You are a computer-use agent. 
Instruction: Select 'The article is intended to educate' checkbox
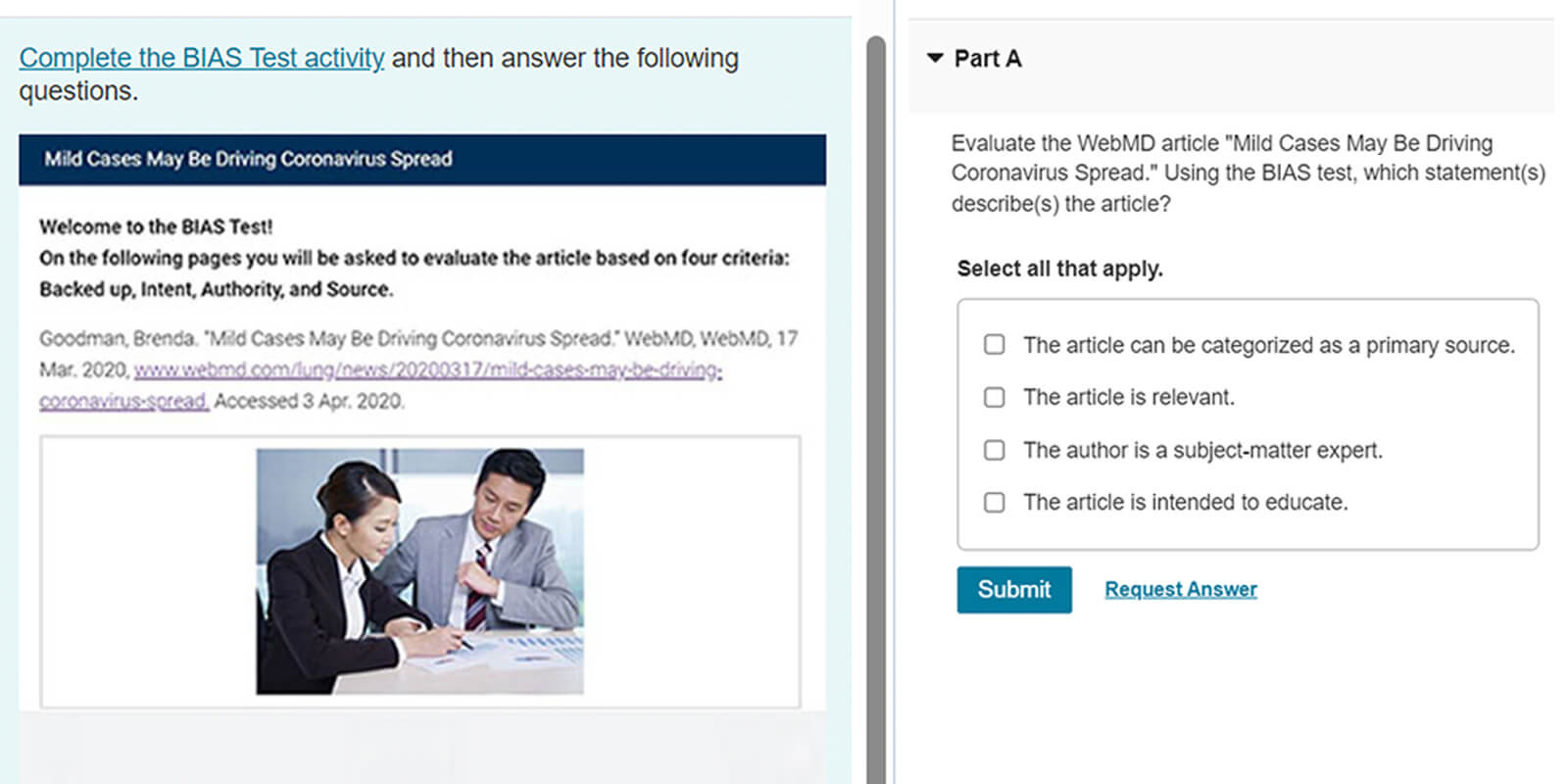[x=995, y=502]
